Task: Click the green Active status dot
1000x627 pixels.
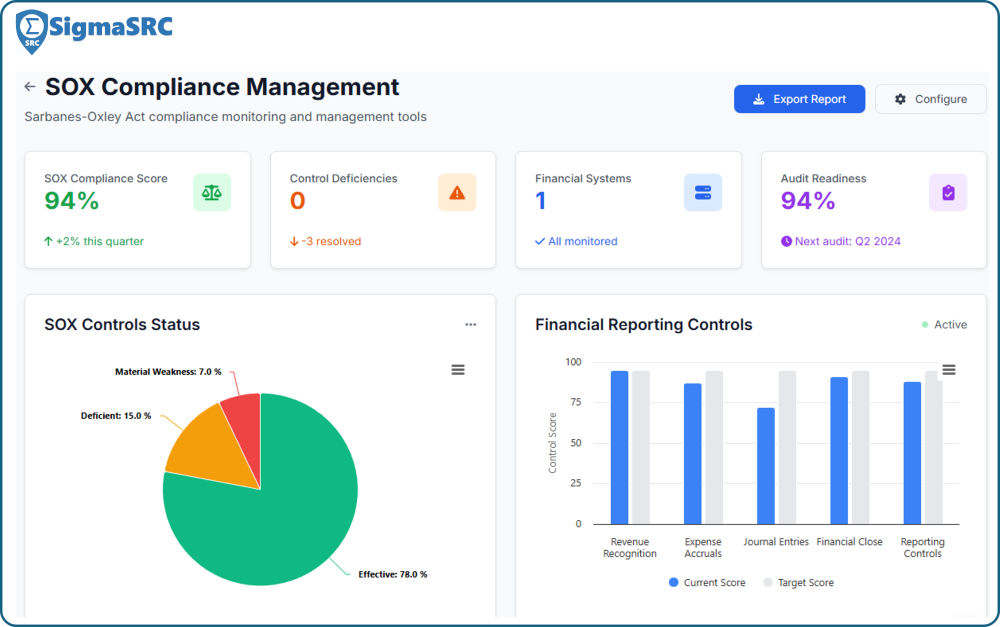Action: tap(925, 325)
